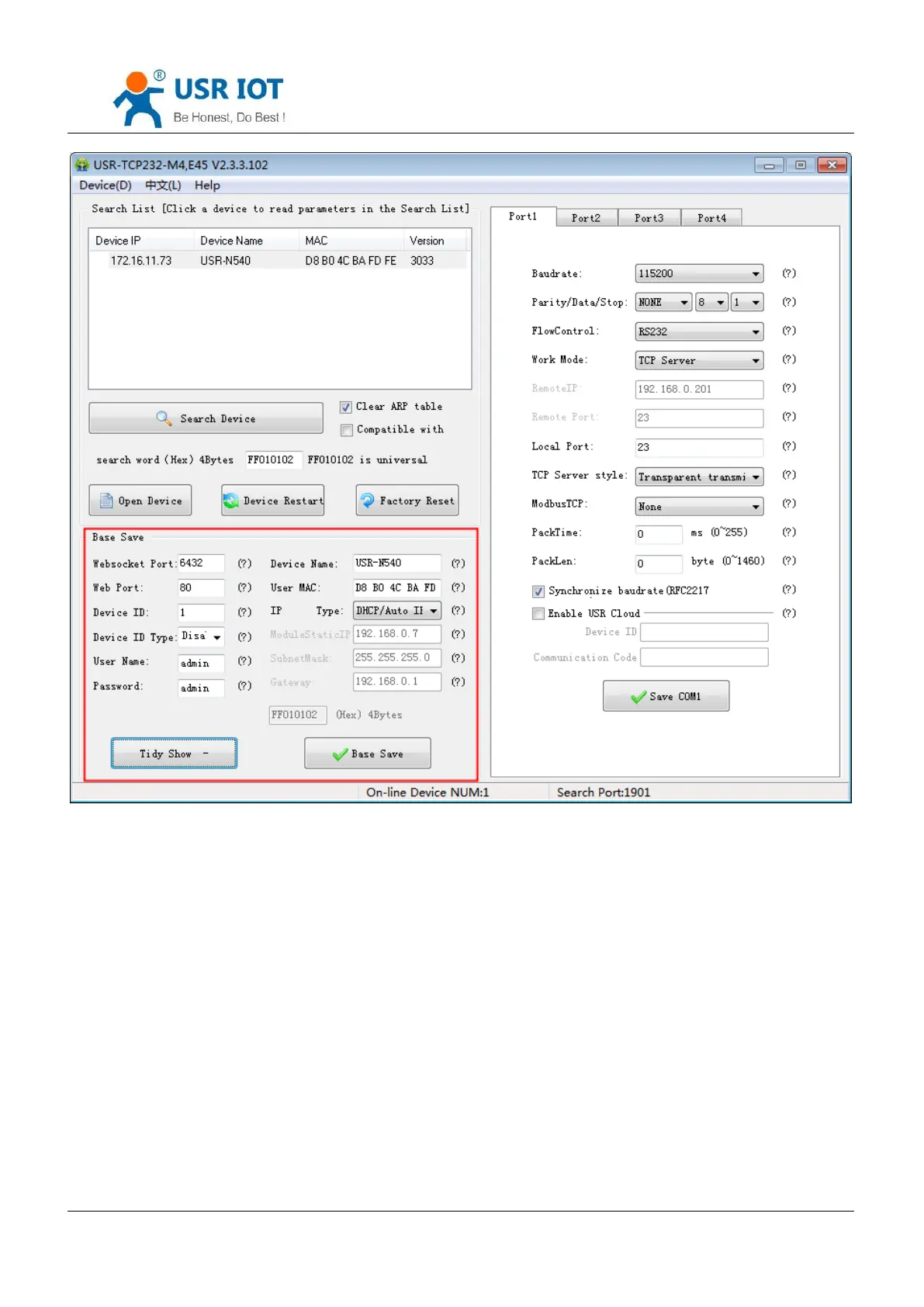
Task: Click the help (?) next to ModbusTCP
Action: click(x=789, y=504)
